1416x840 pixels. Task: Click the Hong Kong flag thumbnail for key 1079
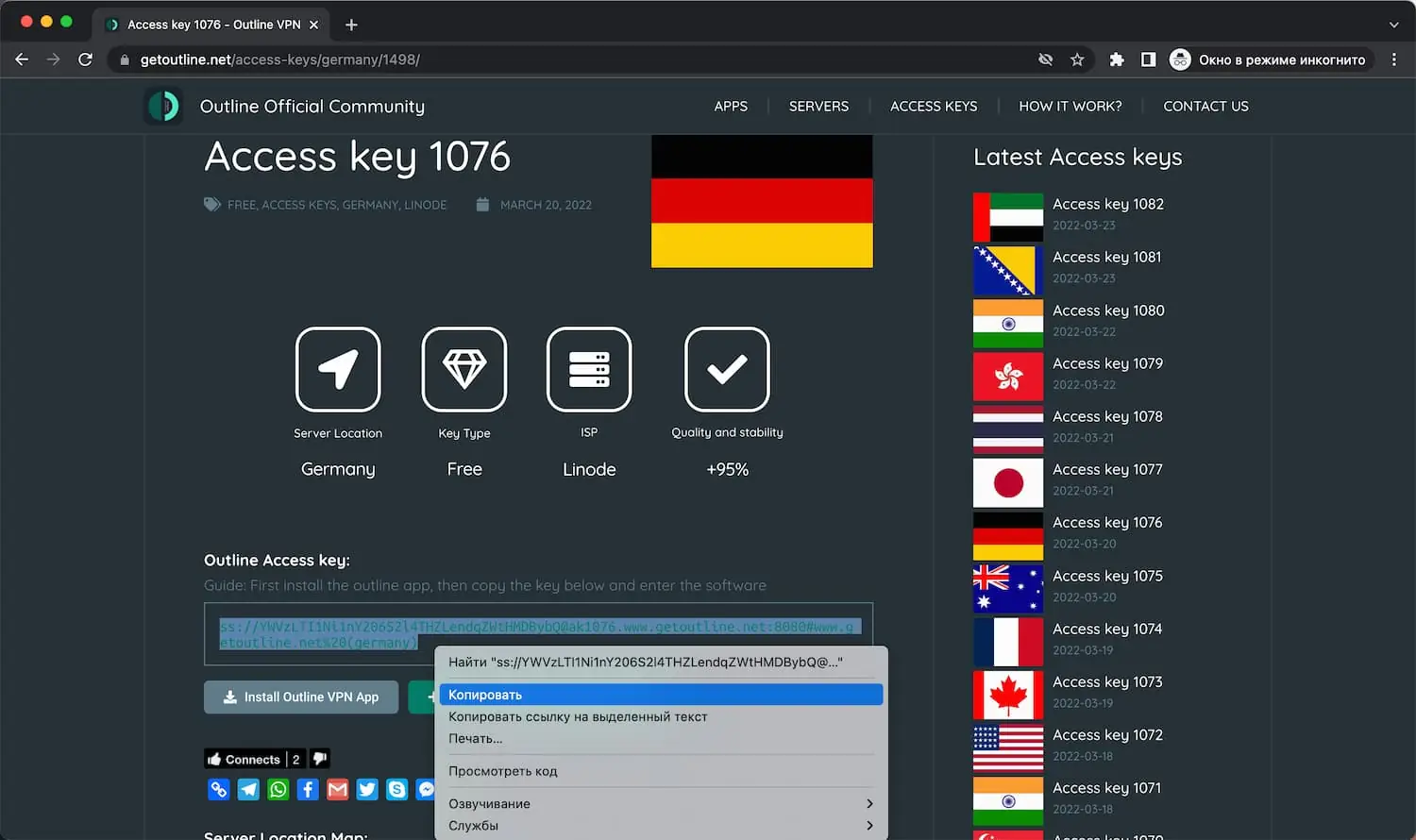pos(1008,377)
